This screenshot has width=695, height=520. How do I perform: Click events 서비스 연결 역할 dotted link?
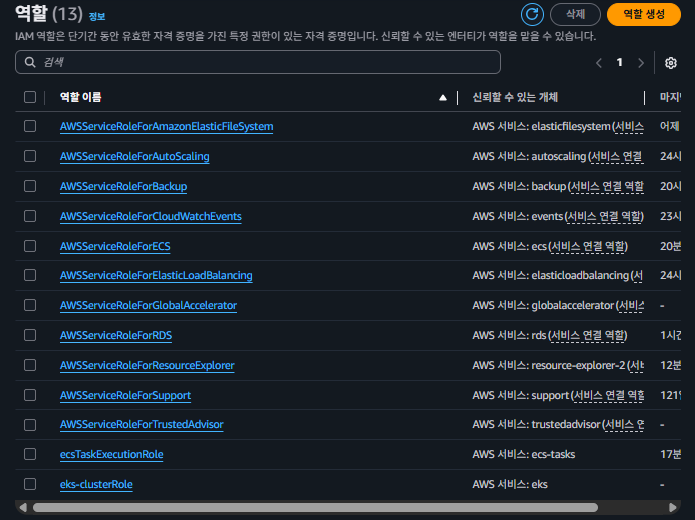tap(604, 216)
